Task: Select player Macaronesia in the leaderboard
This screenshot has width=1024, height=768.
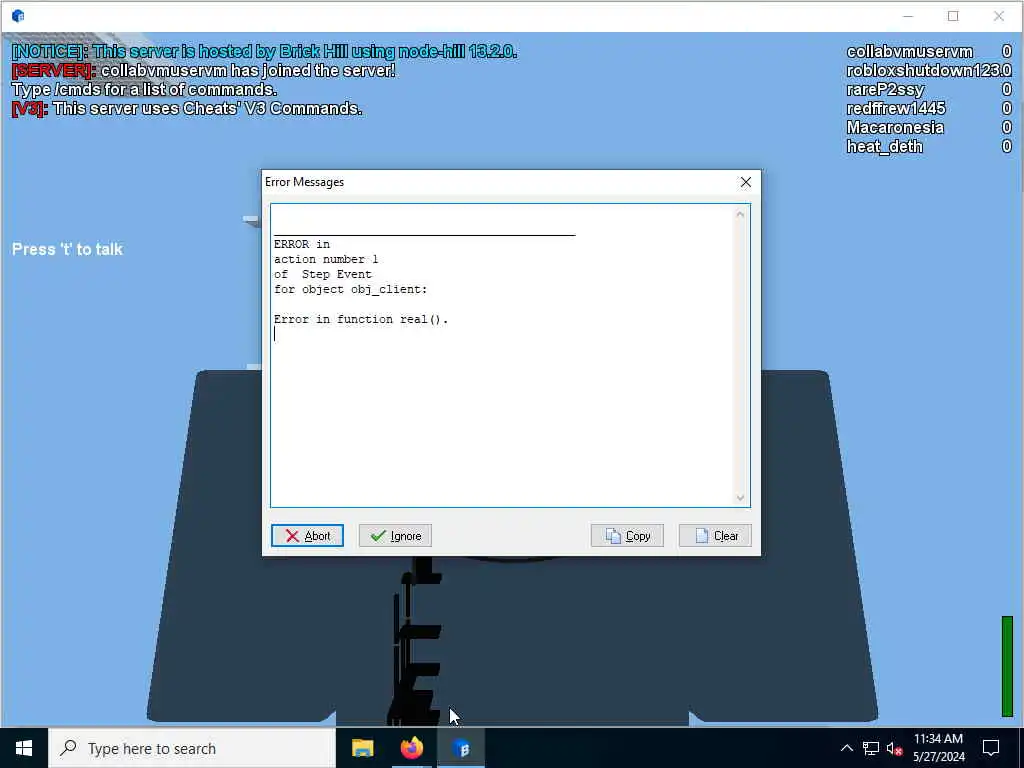Action: [x=895, y=127]
